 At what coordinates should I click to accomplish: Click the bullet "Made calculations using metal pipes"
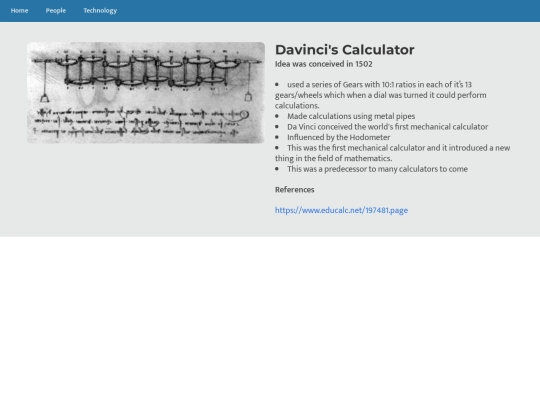pyautogui.click(x=351, y=116)
